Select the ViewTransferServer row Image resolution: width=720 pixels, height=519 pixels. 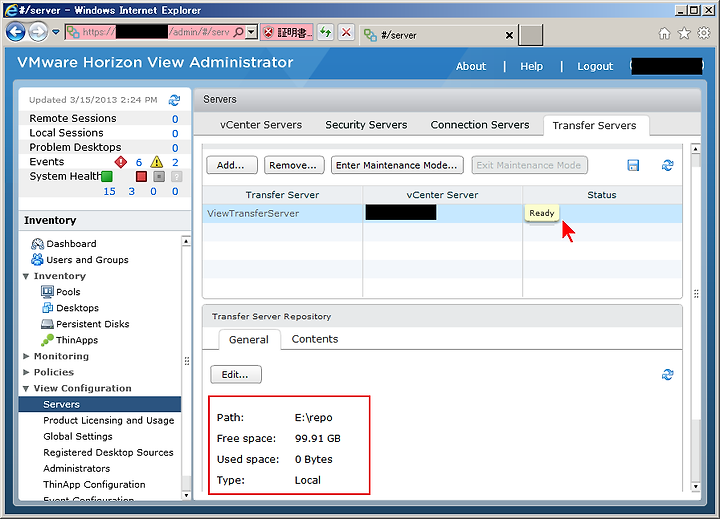point(442,214)
